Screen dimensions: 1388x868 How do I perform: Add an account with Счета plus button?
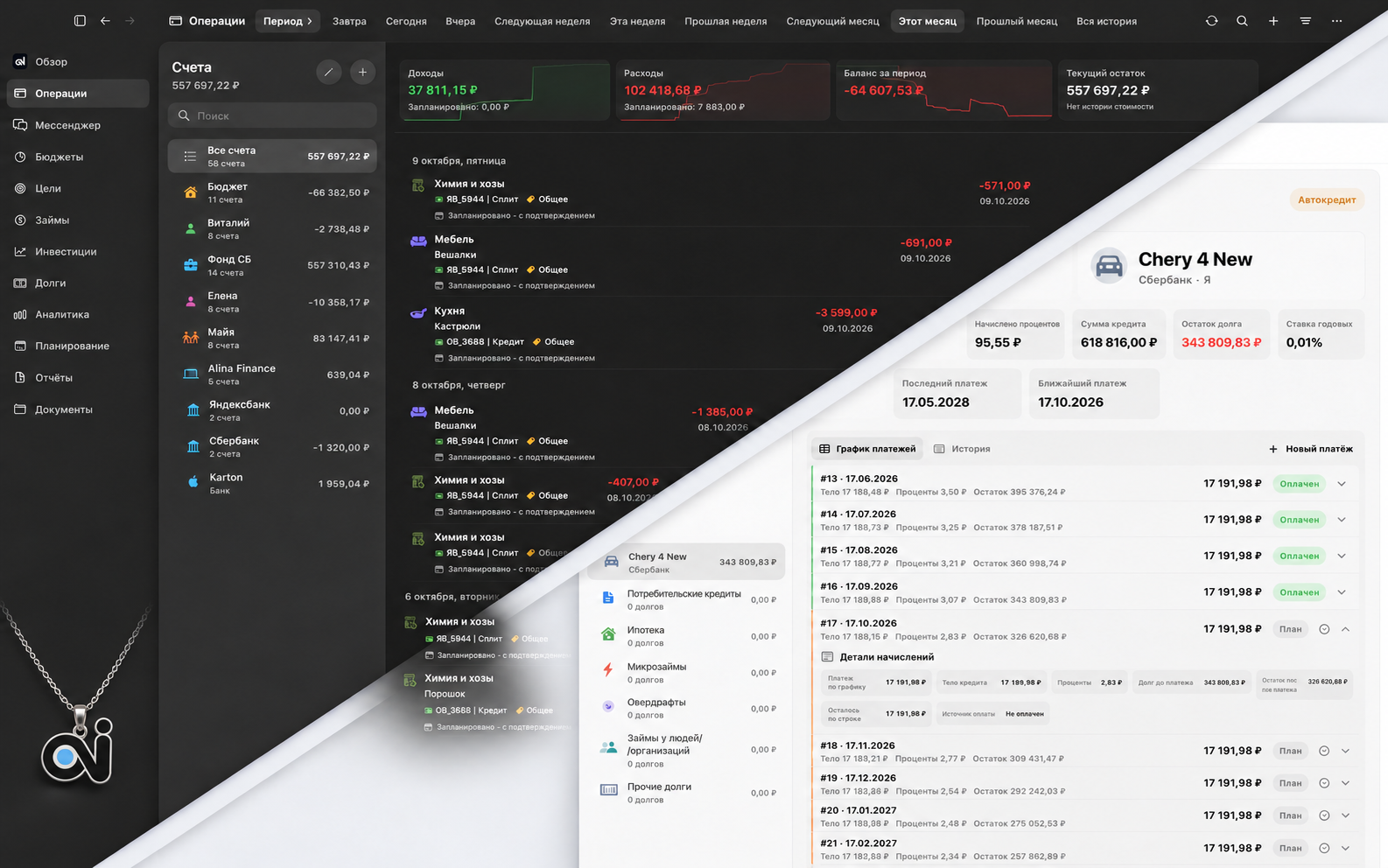pos(362,72)
